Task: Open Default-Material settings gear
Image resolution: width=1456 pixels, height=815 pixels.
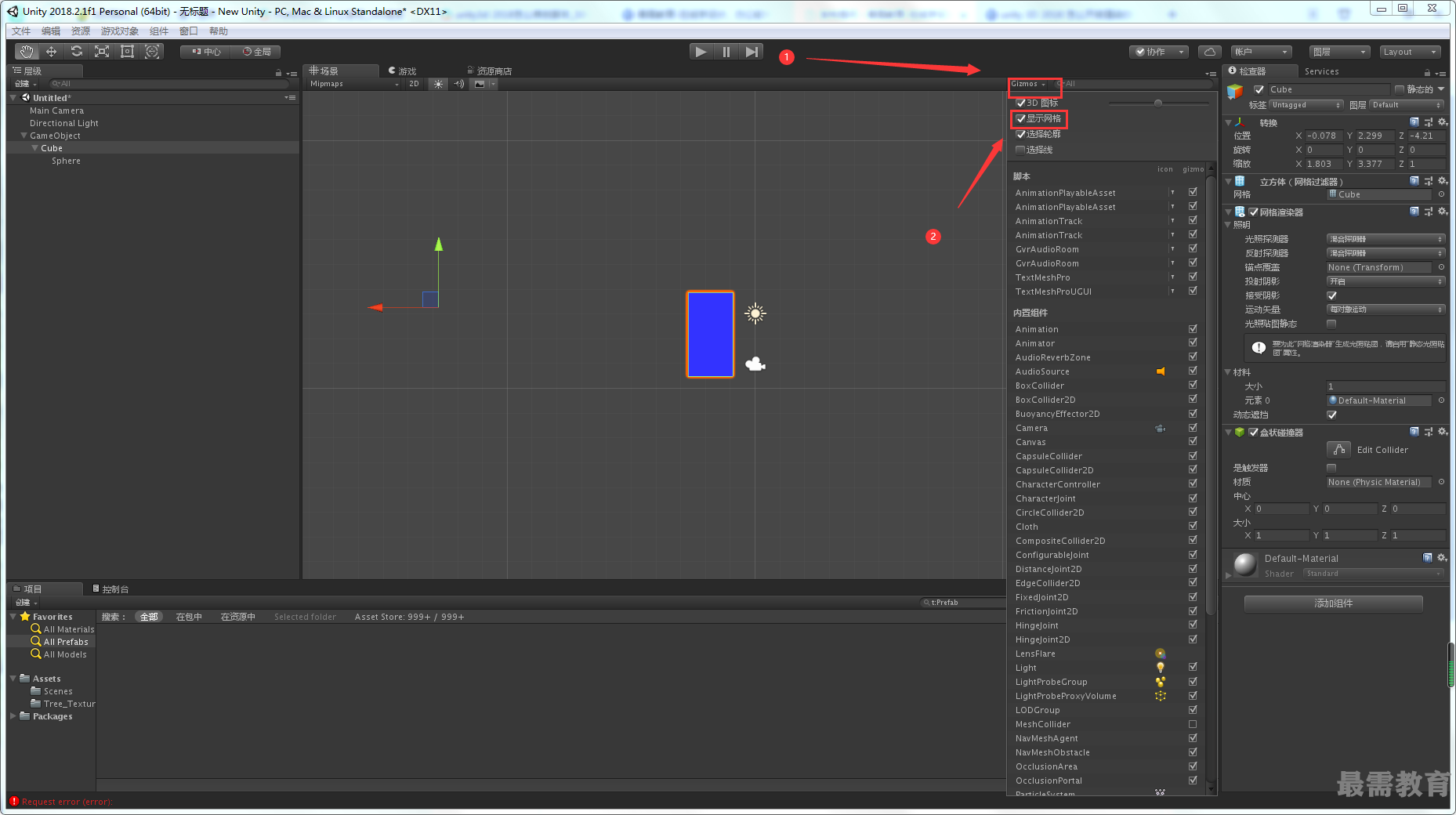Action: click(x=1443, y=558)
